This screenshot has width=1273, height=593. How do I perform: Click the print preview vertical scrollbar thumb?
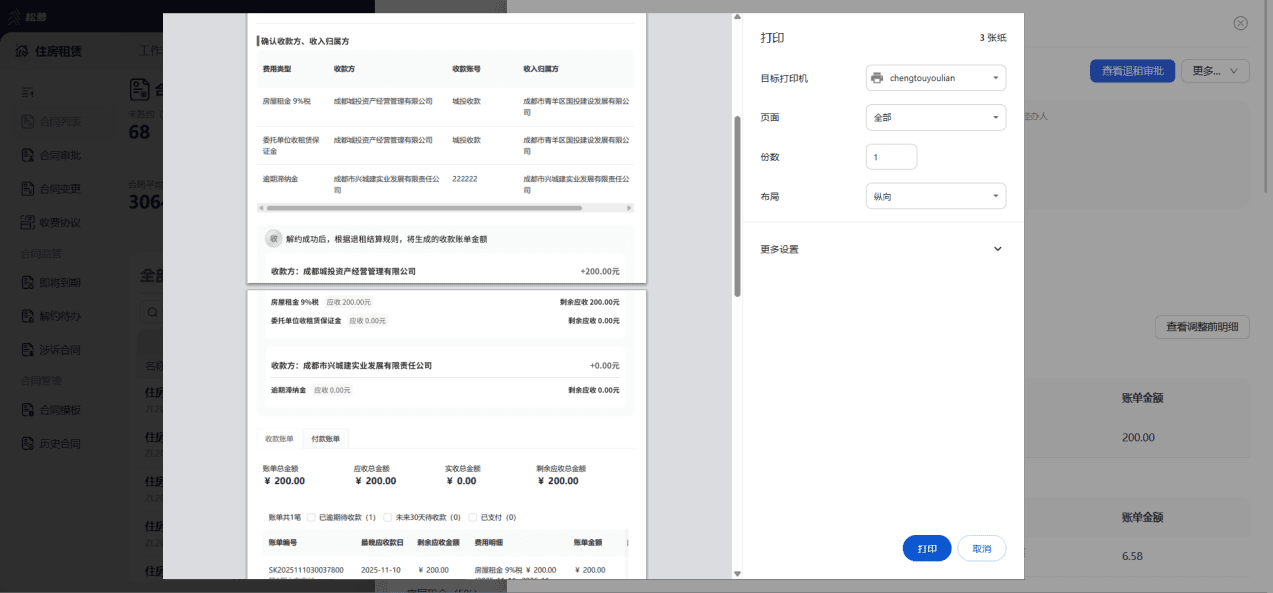[x=737, y=205]
